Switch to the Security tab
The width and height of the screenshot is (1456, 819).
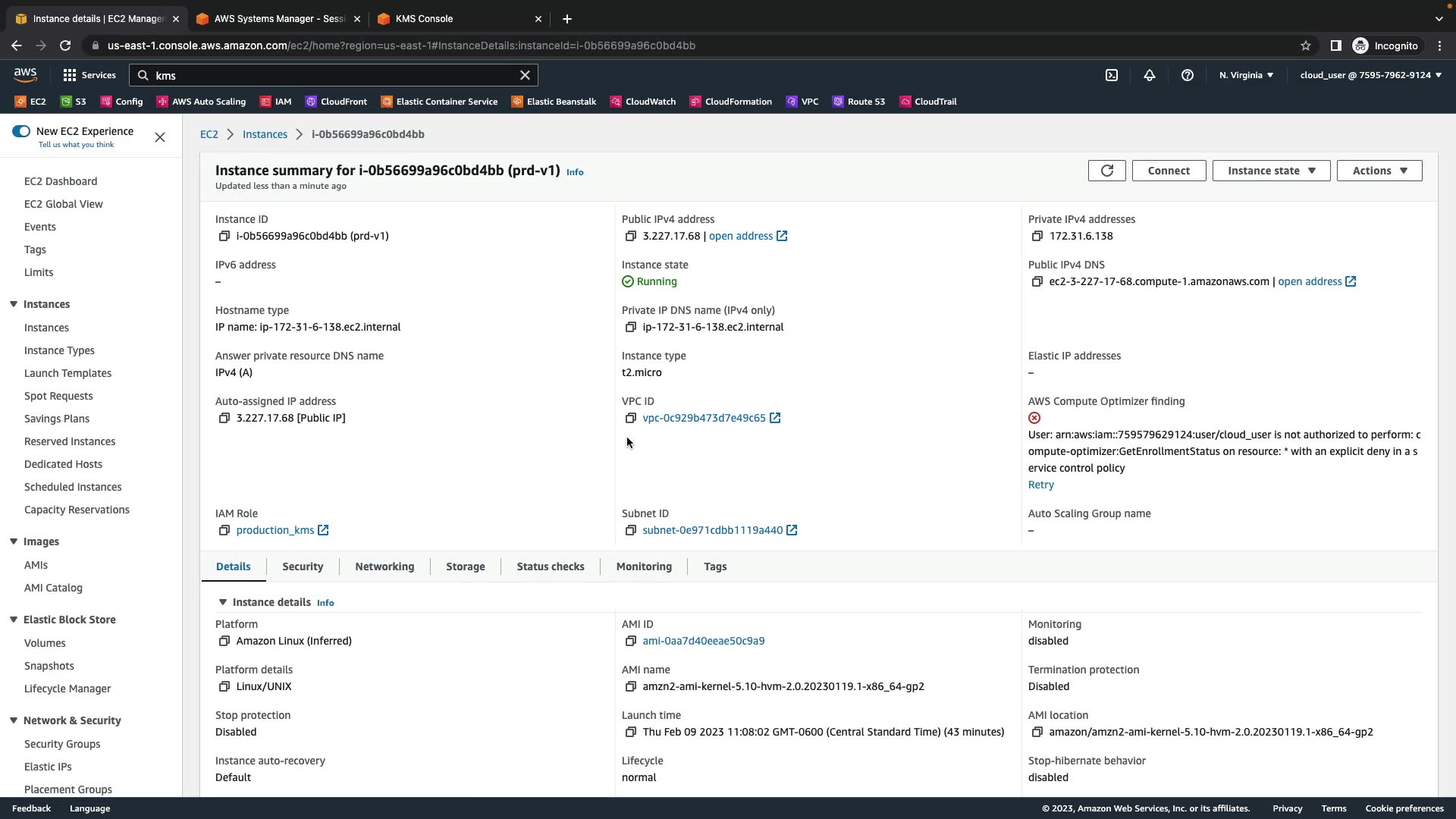(x=303, y=566)
